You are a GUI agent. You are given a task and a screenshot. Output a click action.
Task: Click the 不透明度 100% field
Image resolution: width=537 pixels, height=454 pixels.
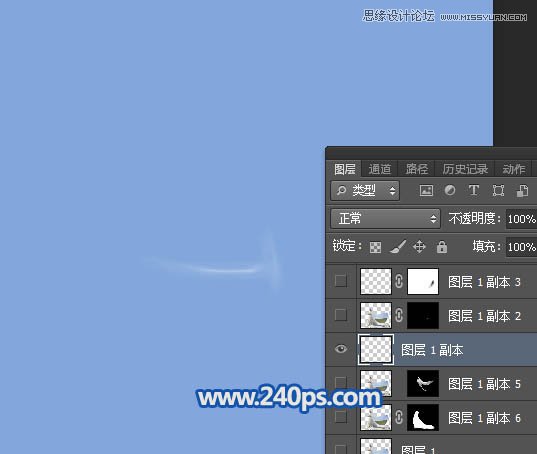(x=521, y=219)
